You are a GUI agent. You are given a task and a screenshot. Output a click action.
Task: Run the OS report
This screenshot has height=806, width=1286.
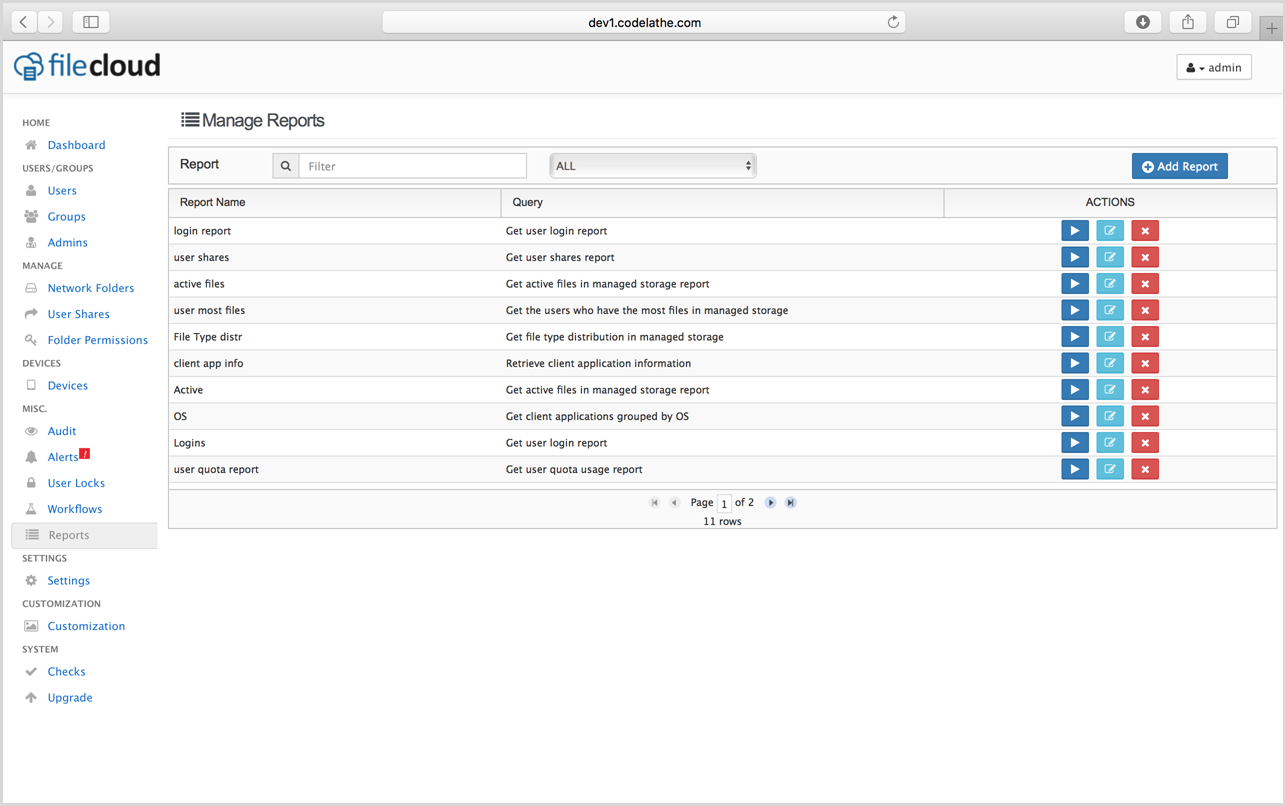[x=1075, y=416]
